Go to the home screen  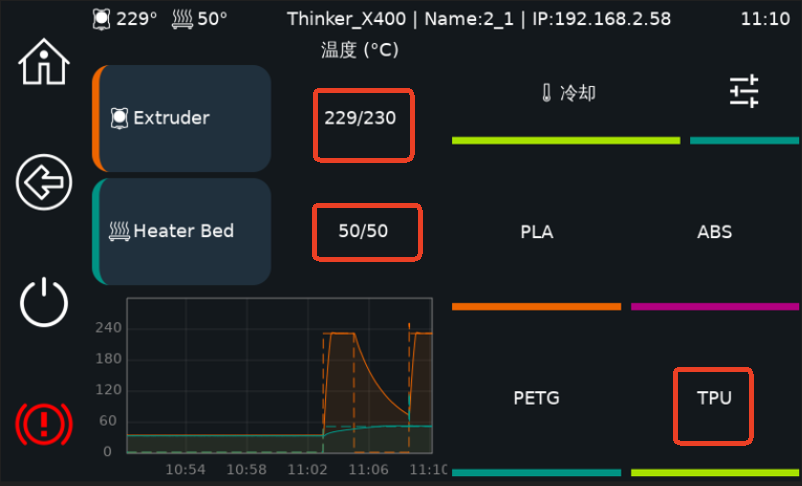pos(44,63)
